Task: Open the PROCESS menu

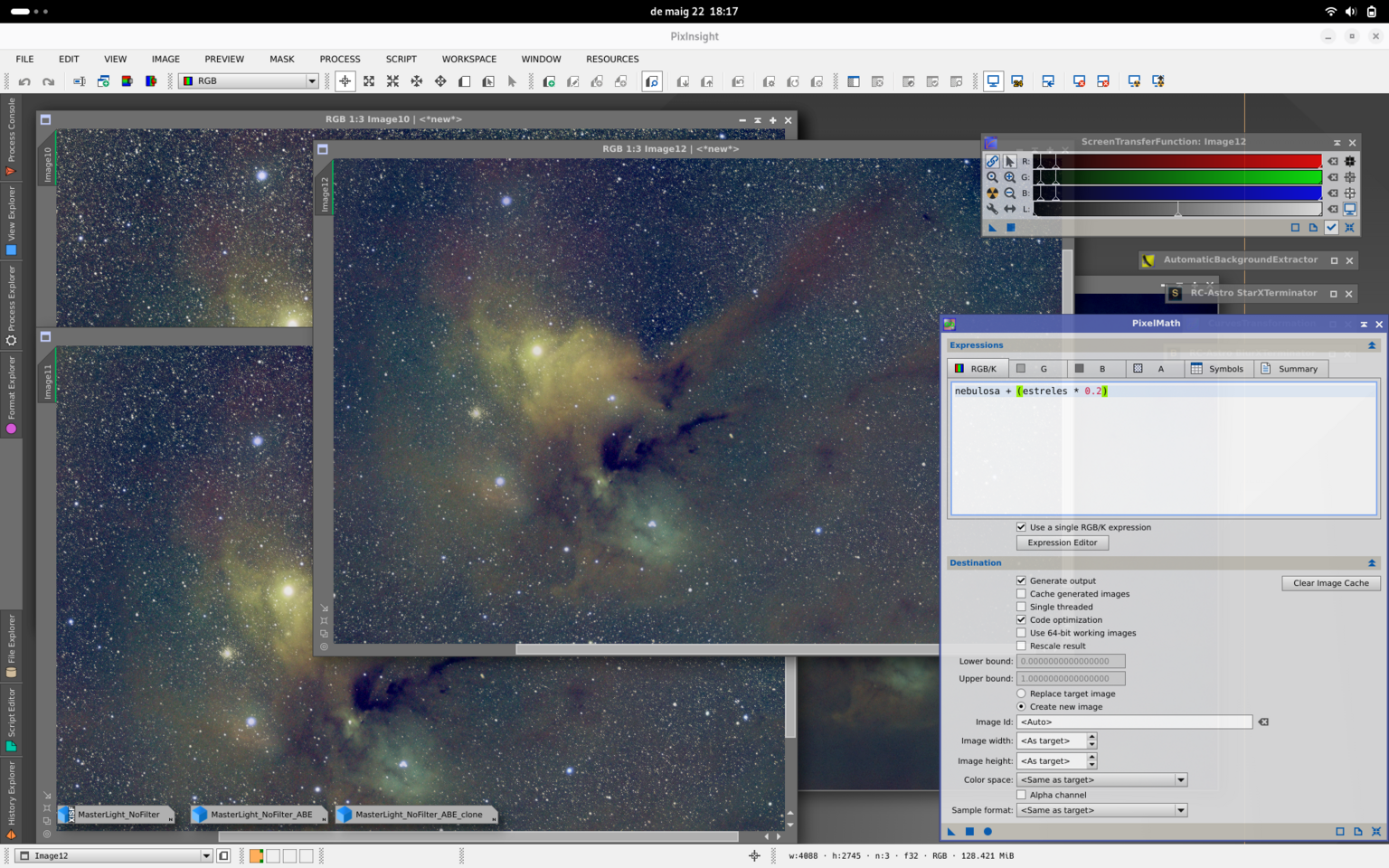Action: click(x=340, y=59)
